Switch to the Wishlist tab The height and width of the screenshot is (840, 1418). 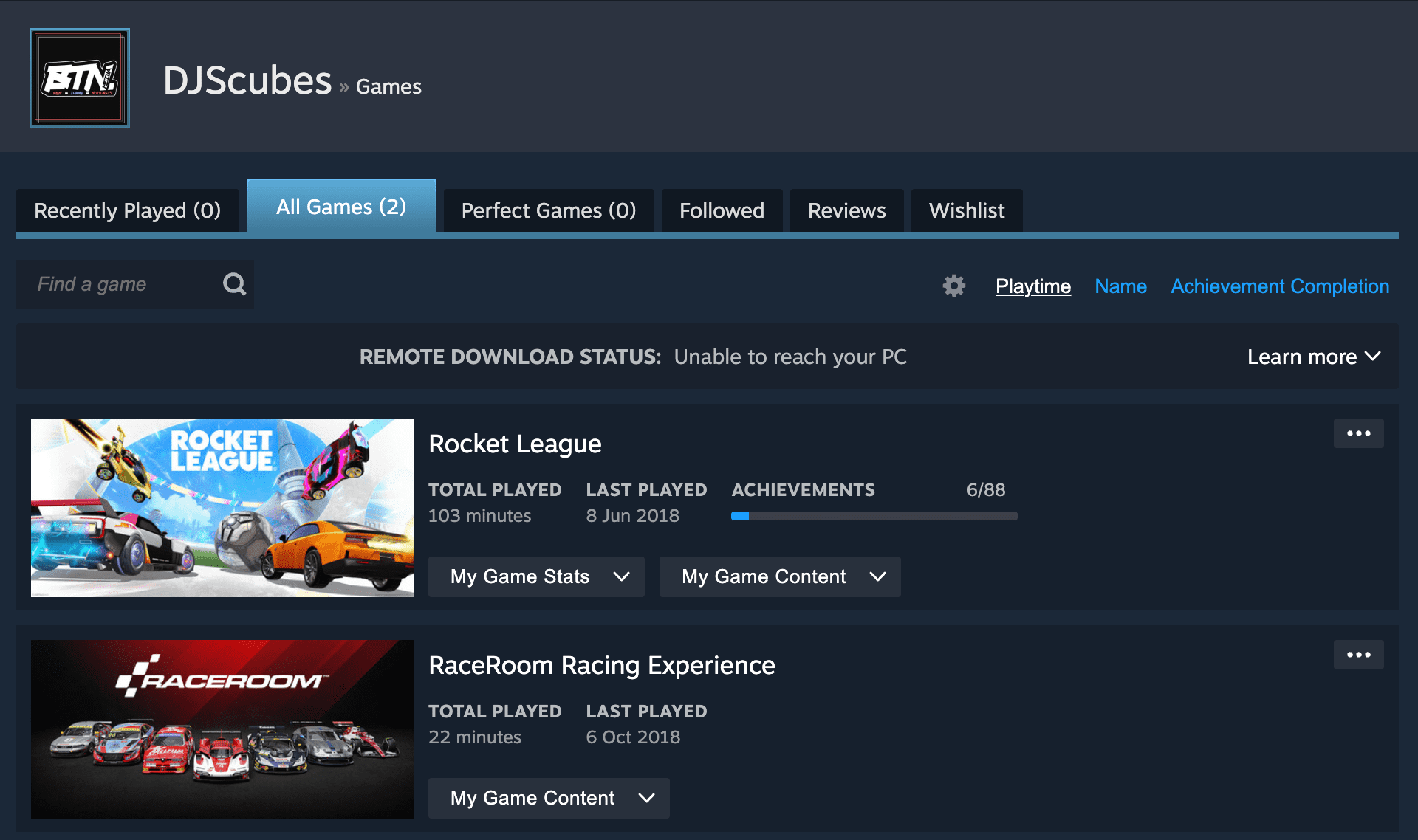pyautogui.click(x=966, y=210)
